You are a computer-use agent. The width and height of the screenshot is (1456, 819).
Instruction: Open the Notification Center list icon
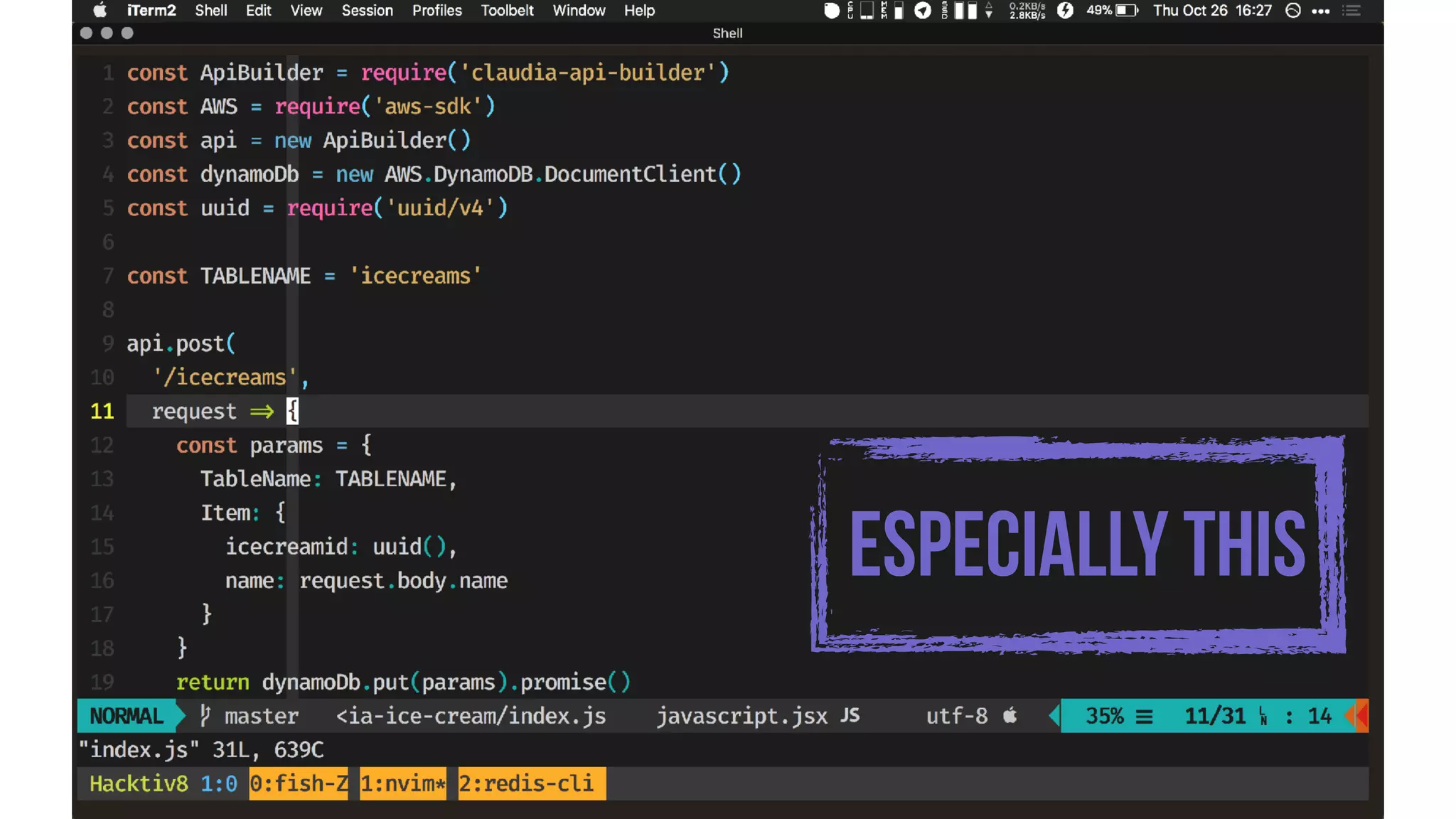1351,11
